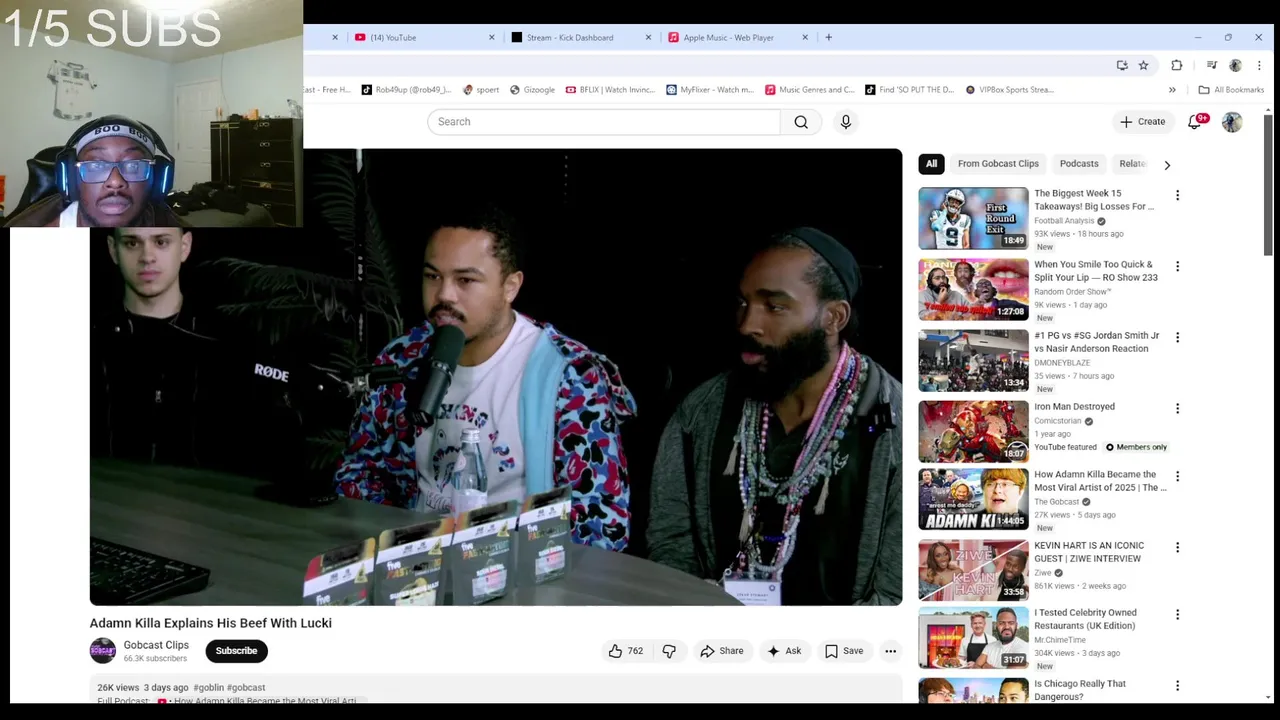Open Music Genres bookmark
The height and width of the screenshot is (720, 1280).
pos(810,90)
